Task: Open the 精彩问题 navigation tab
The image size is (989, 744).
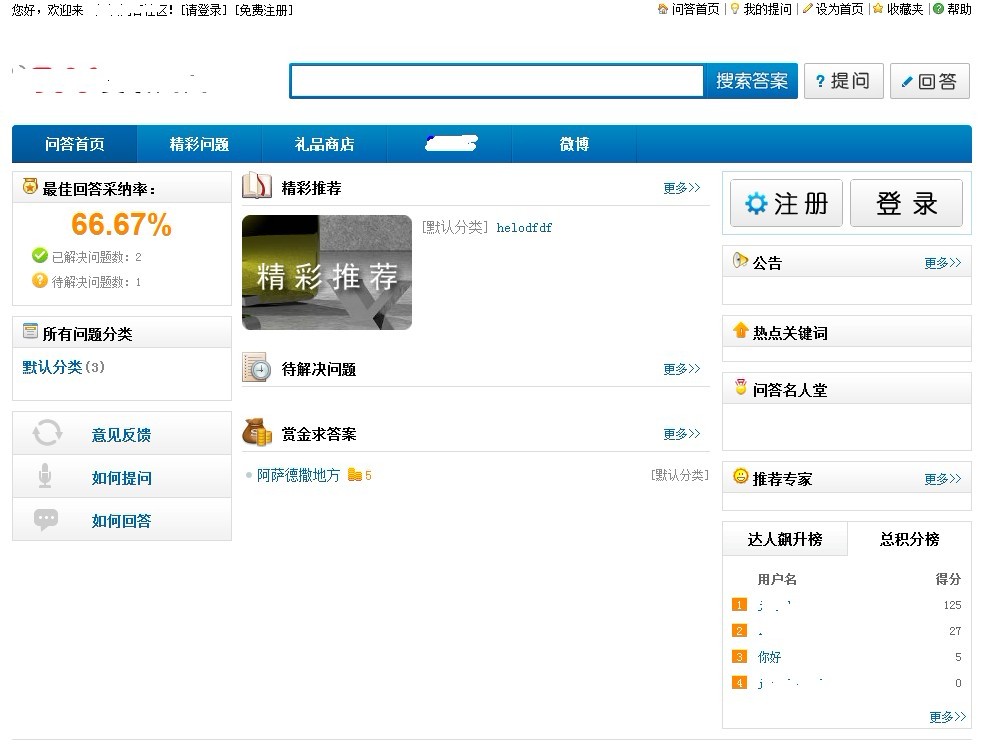Action: [x=199, y=144]
